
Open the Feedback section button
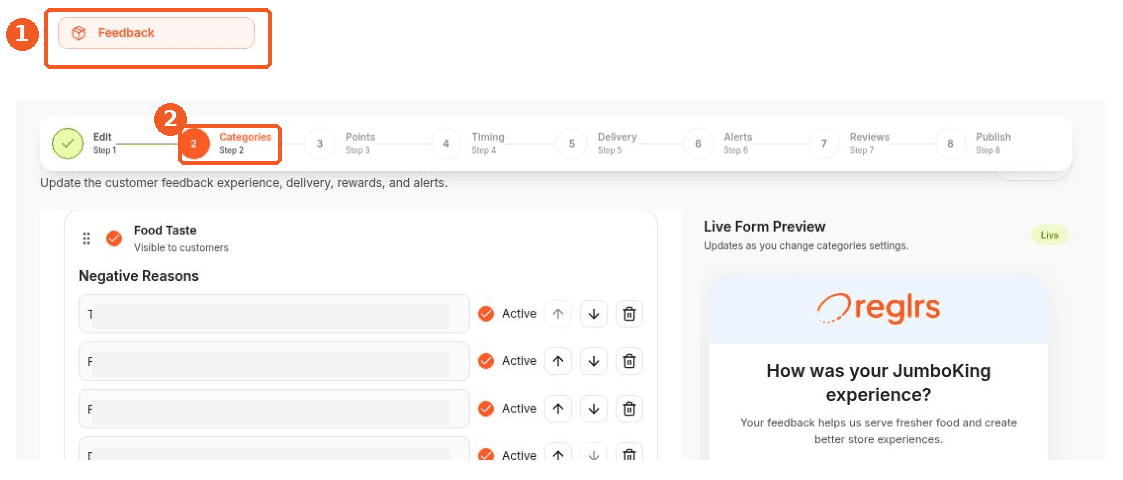(156, 33)
